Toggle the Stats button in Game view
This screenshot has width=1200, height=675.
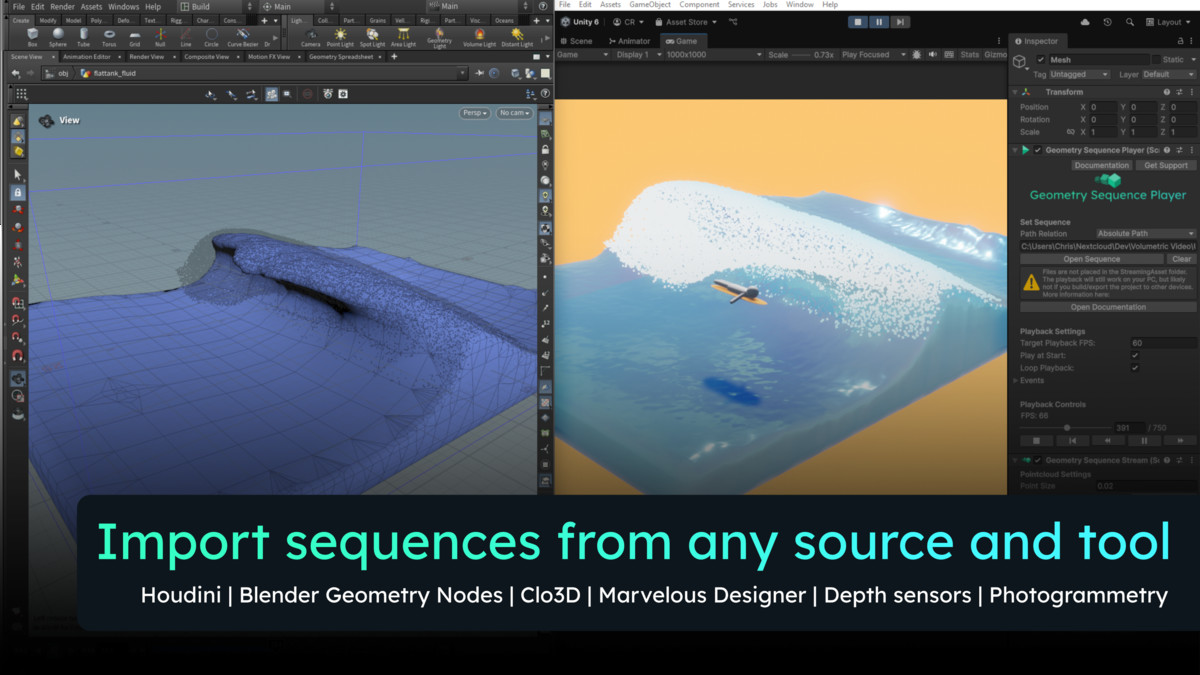970,55
